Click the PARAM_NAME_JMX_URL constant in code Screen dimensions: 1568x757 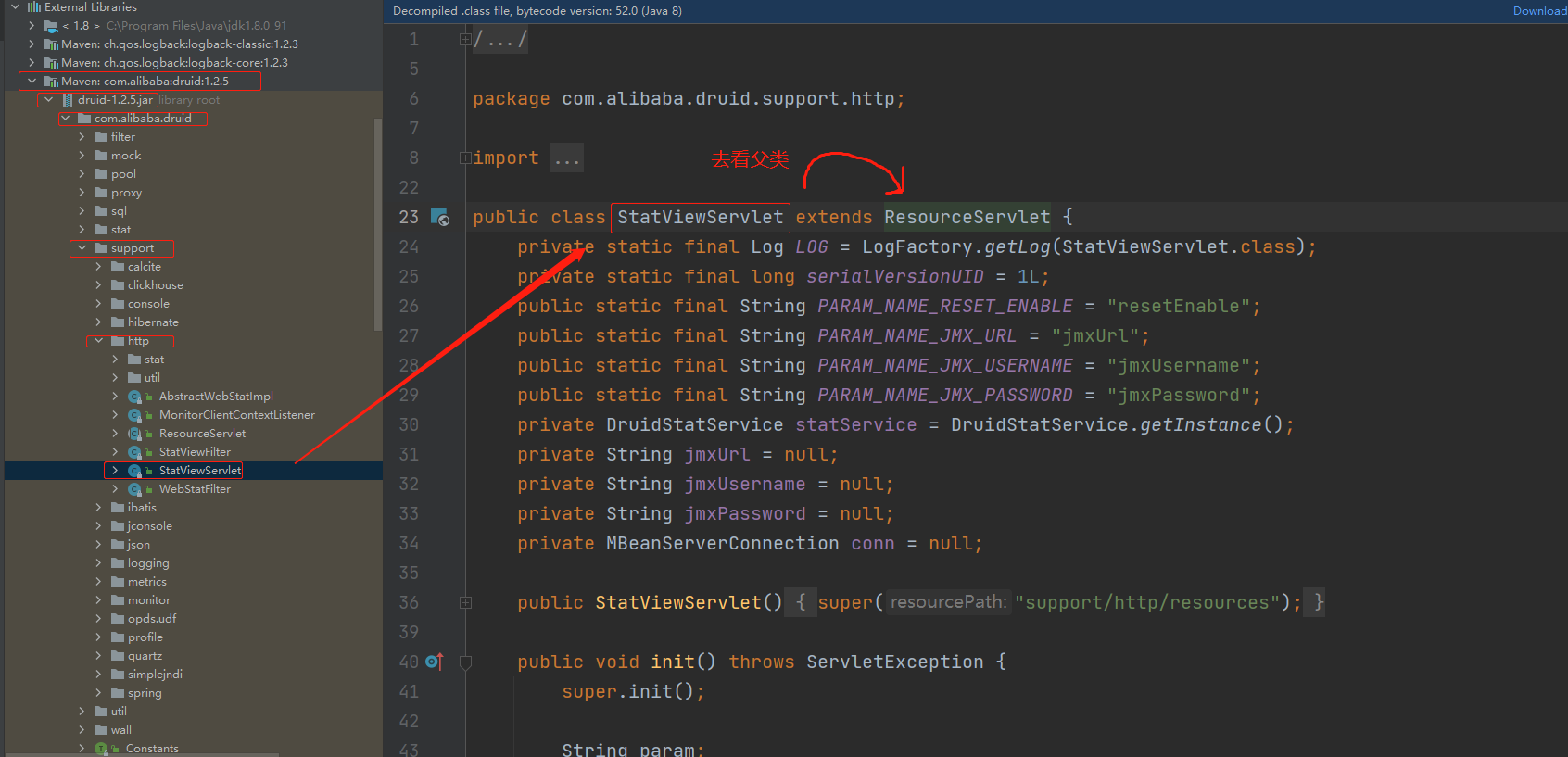(917, 335)
